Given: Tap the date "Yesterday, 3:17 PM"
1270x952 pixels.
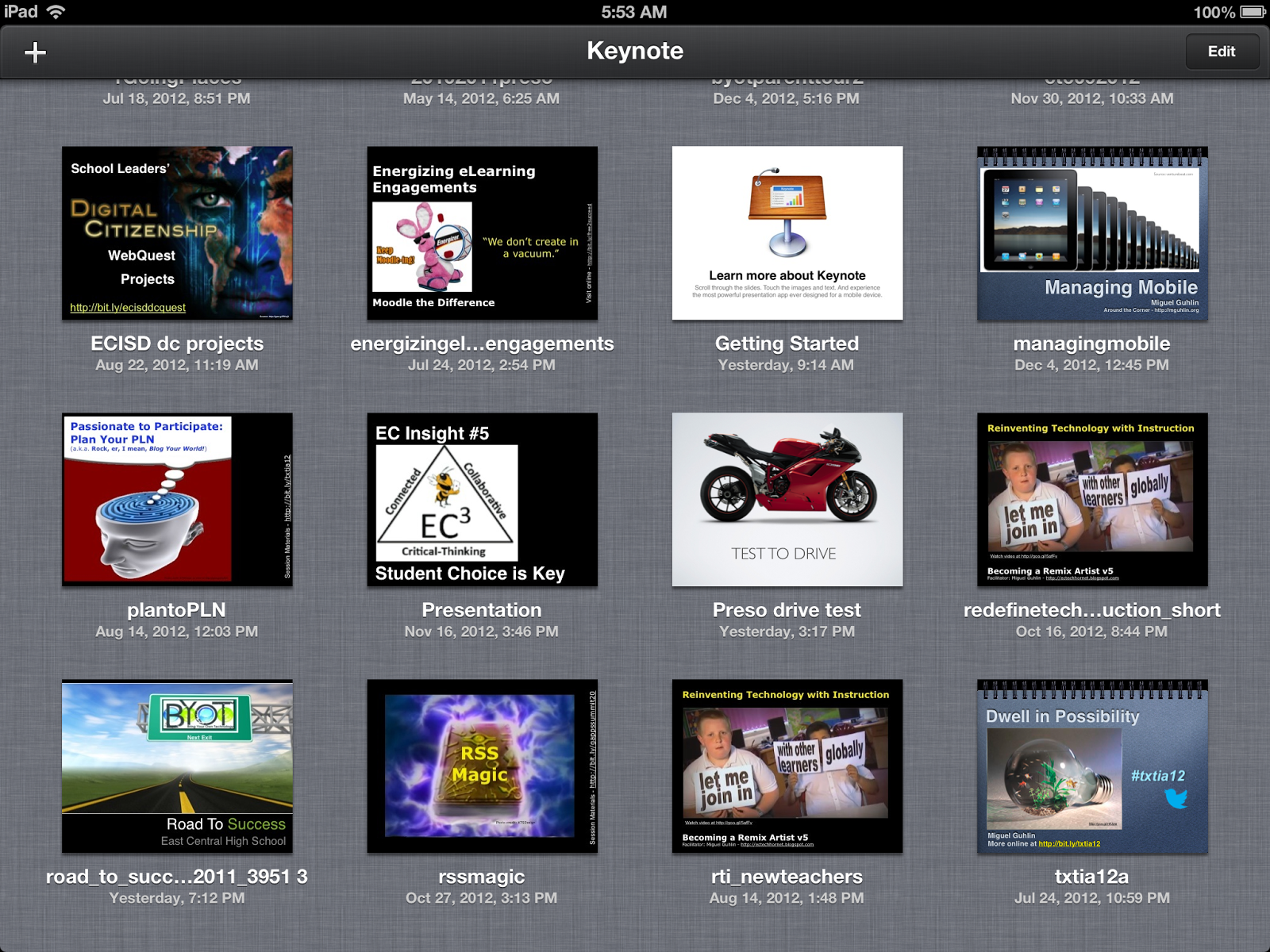Looking at the screenshot, I should pyautogui.click(x=787, y=631).
